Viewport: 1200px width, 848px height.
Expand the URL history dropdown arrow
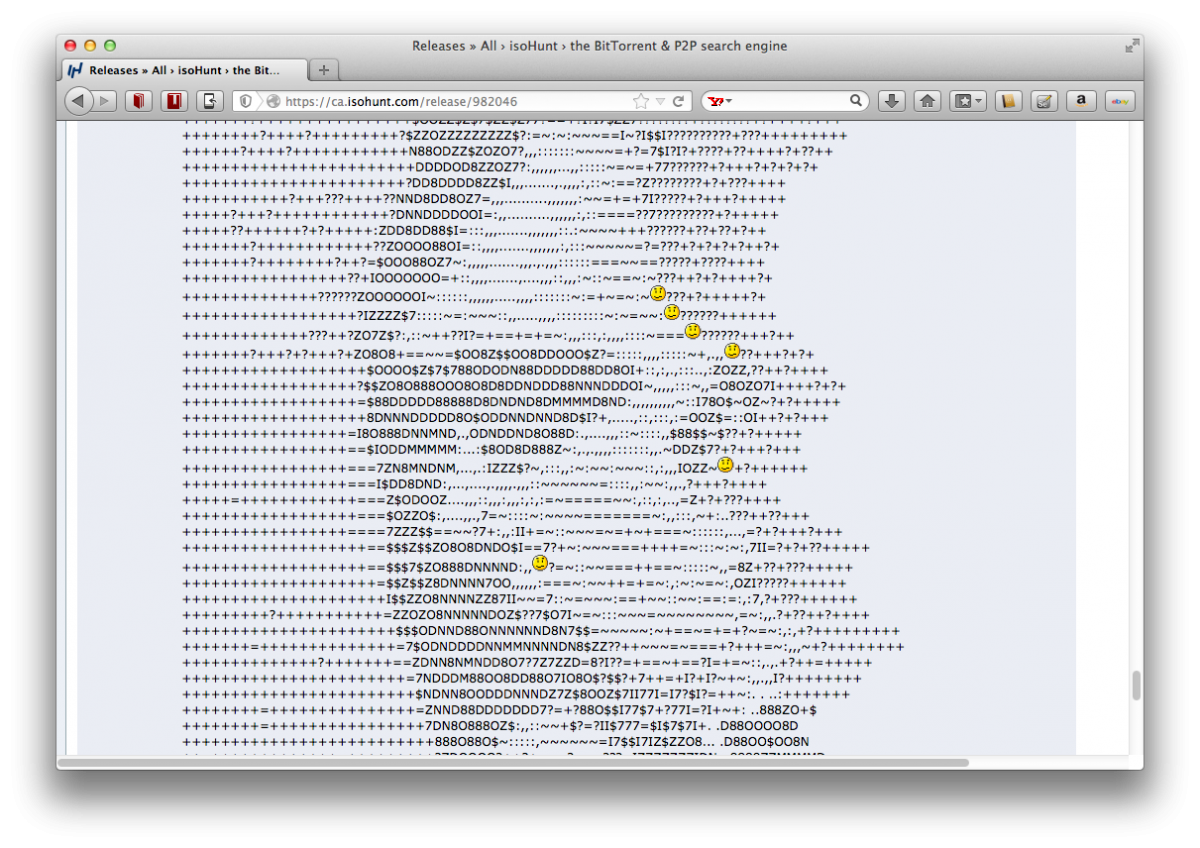pos(660,101)
